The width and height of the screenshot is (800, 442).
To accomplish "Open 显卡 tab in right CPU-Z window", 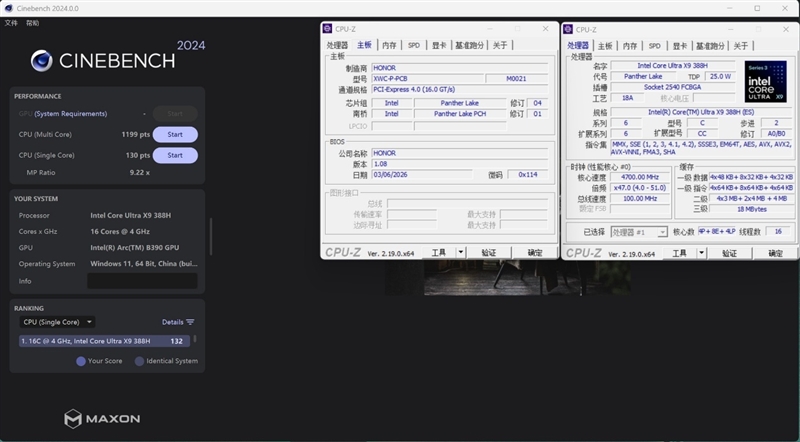I will 680,46.
